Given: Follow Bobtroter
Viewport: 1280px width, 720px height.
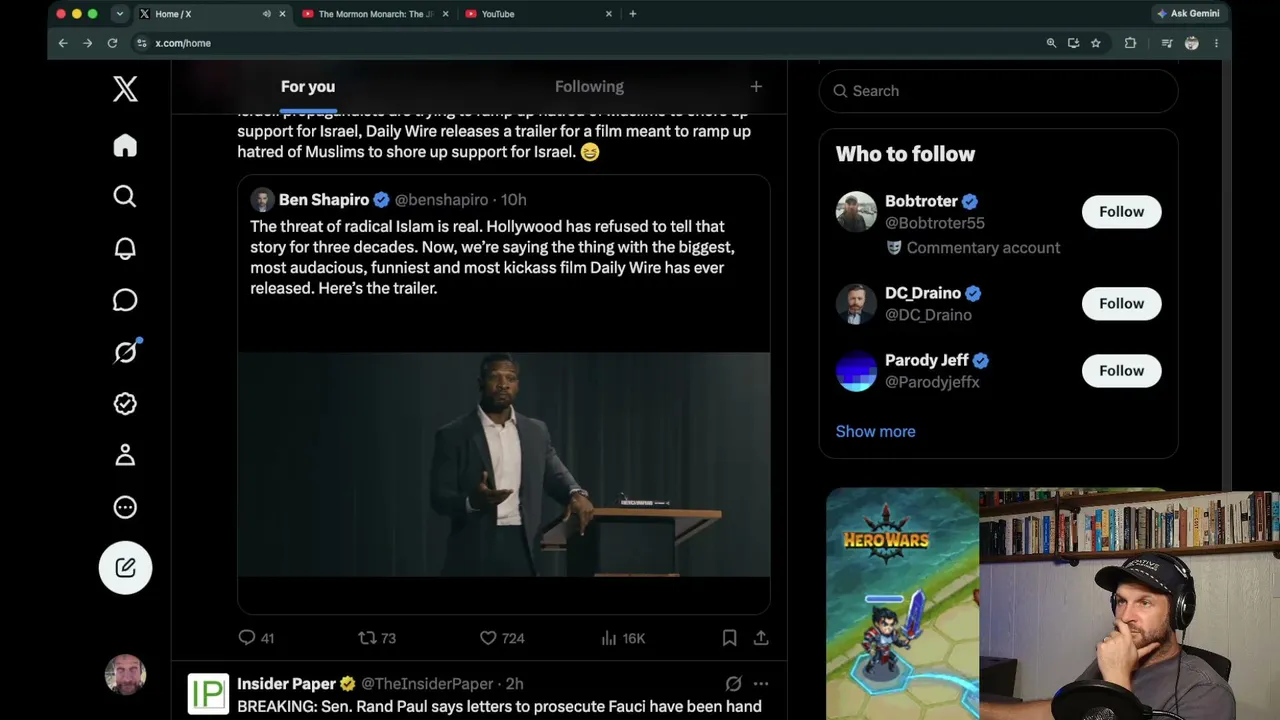Looking at the screenshot, I should tap(1121, 212).
